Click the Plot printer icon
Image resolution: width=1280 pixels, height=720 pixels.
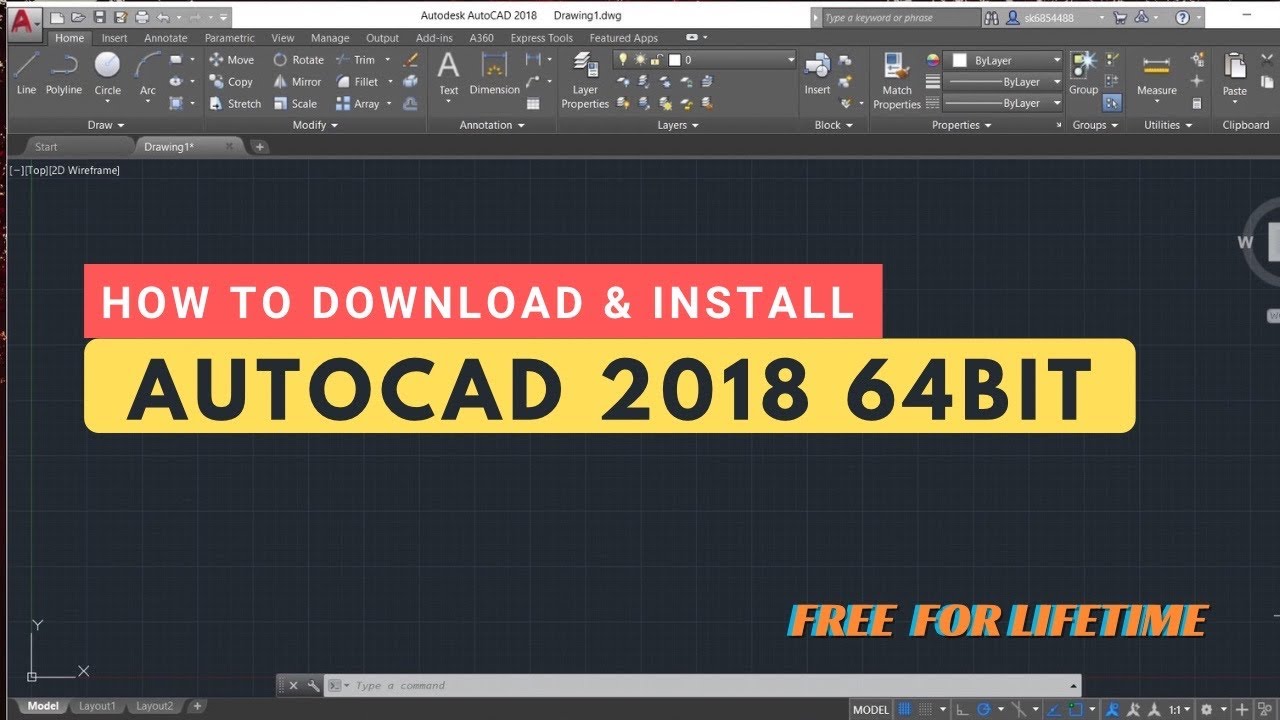point(142,17)
